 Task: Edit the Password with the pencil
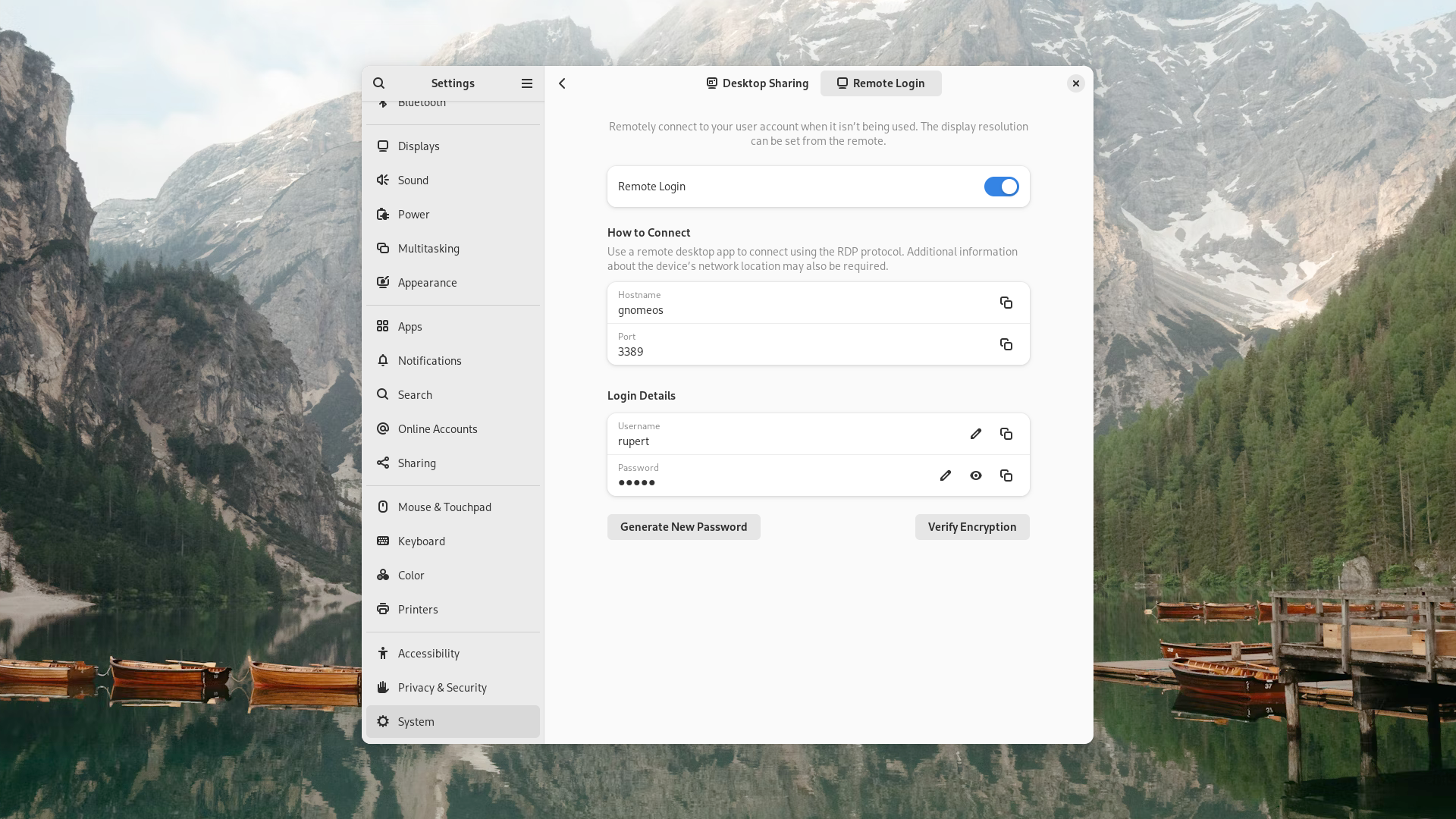pyautogui.click(x=946, y=475)
